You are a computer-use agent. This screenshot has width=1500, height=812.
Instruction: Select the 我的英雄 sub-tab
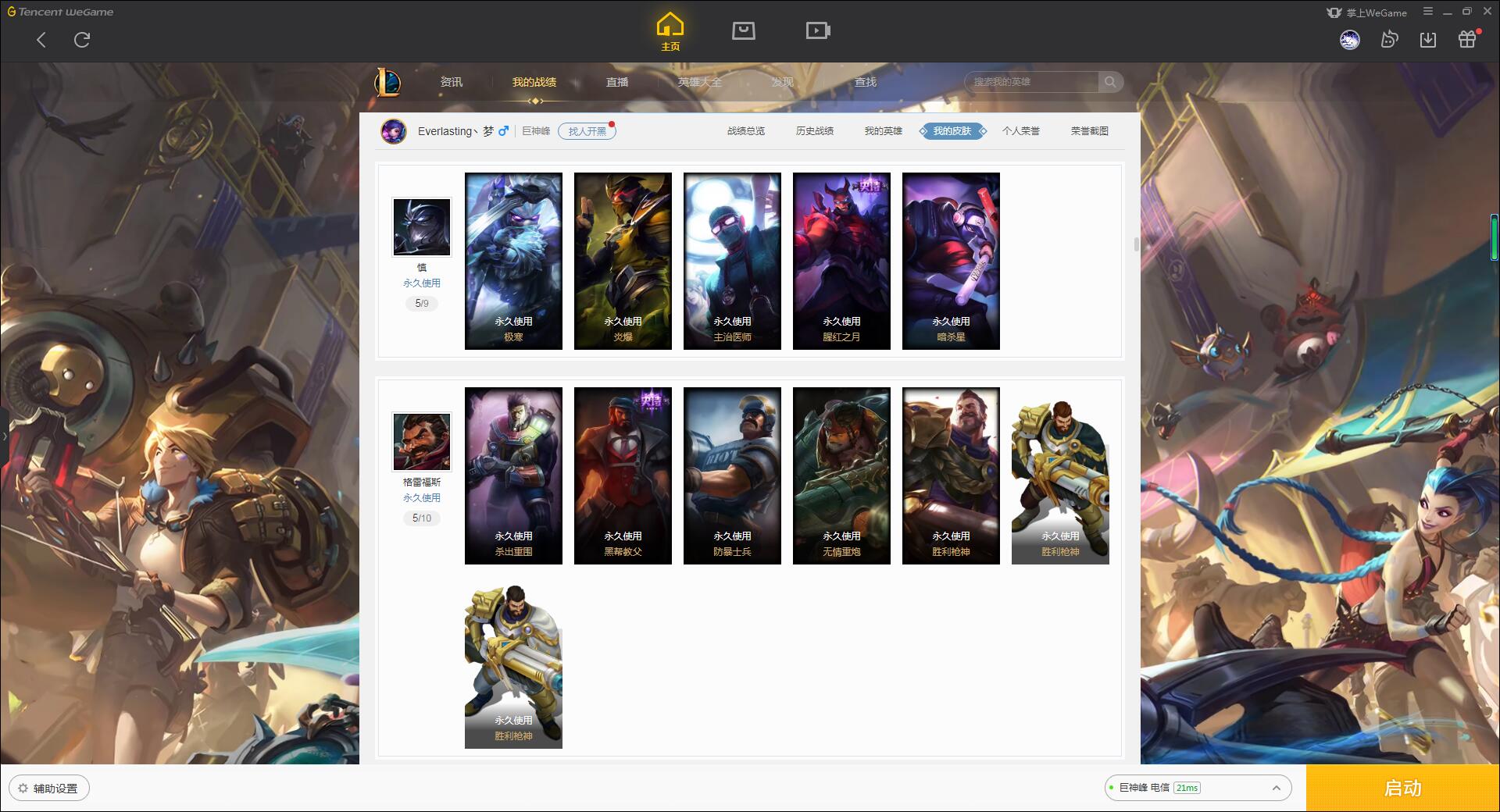884,131
